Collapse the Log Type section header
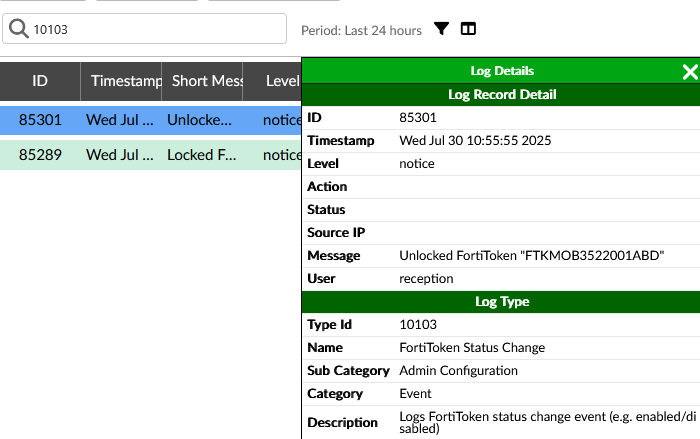 pyautogui.click(x=502, y=301)
